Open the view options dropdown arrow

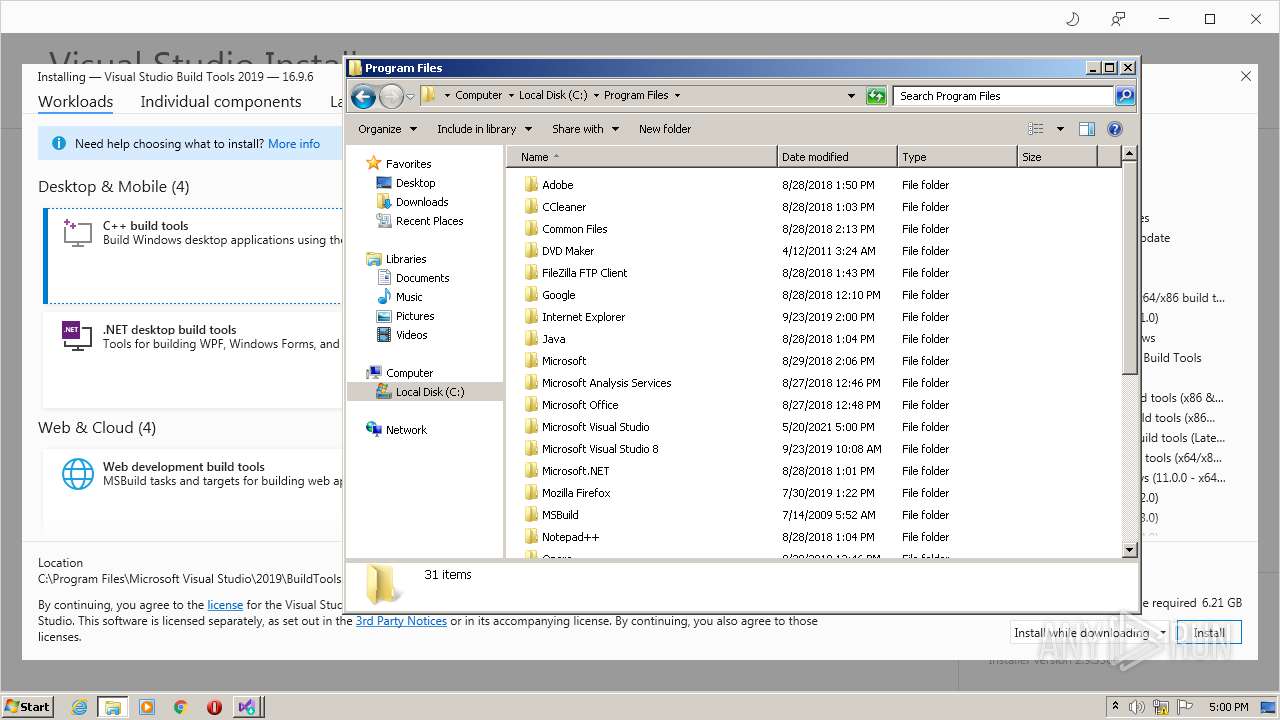point(1060,129)
